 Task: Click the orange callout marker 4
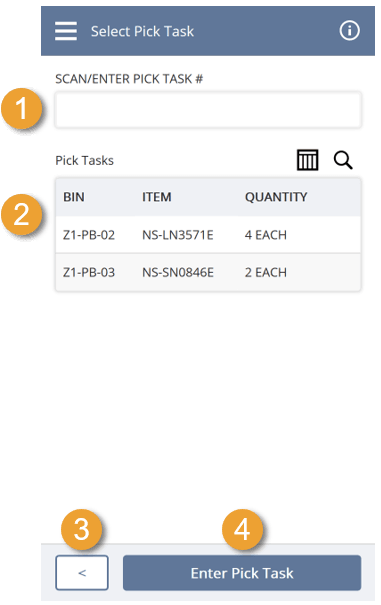click(242, 529)
